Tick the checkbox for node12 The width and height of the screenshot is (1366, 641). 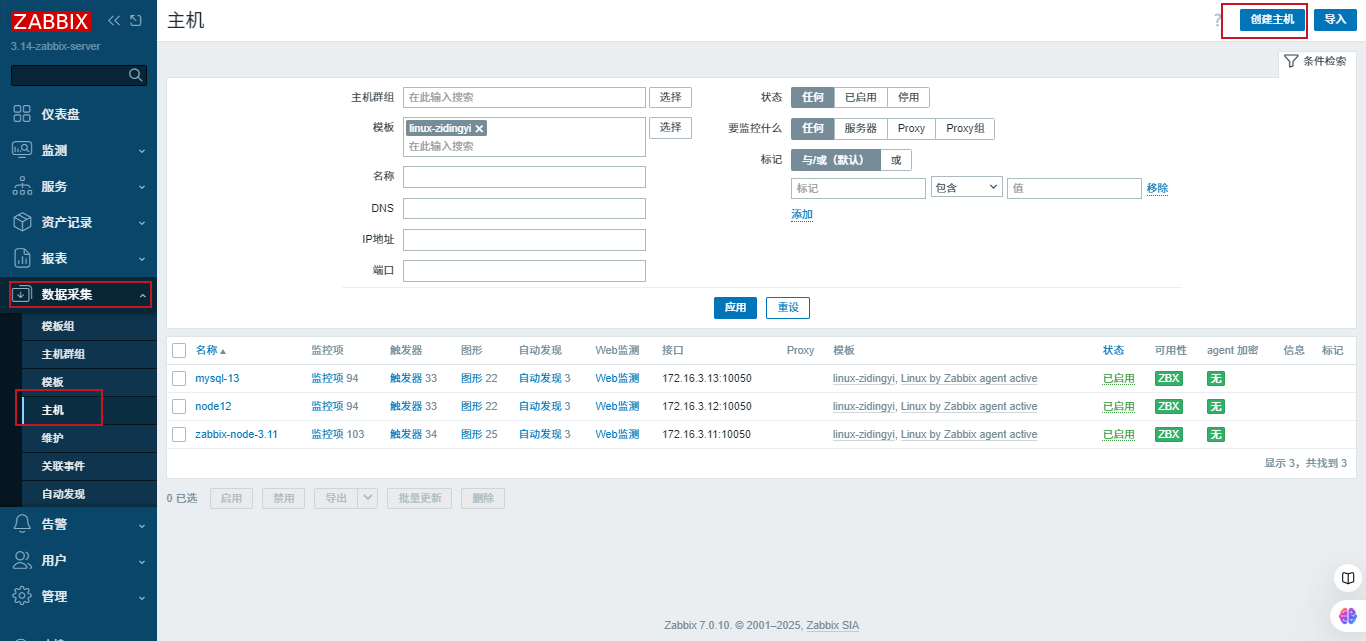(x=179, y=406)
